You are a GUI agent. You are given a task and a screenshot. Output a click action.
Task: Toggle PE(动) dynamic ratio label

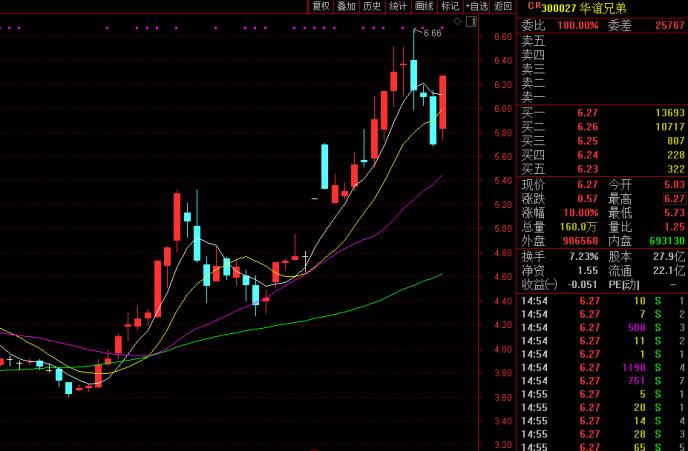[x=624, y=283]
